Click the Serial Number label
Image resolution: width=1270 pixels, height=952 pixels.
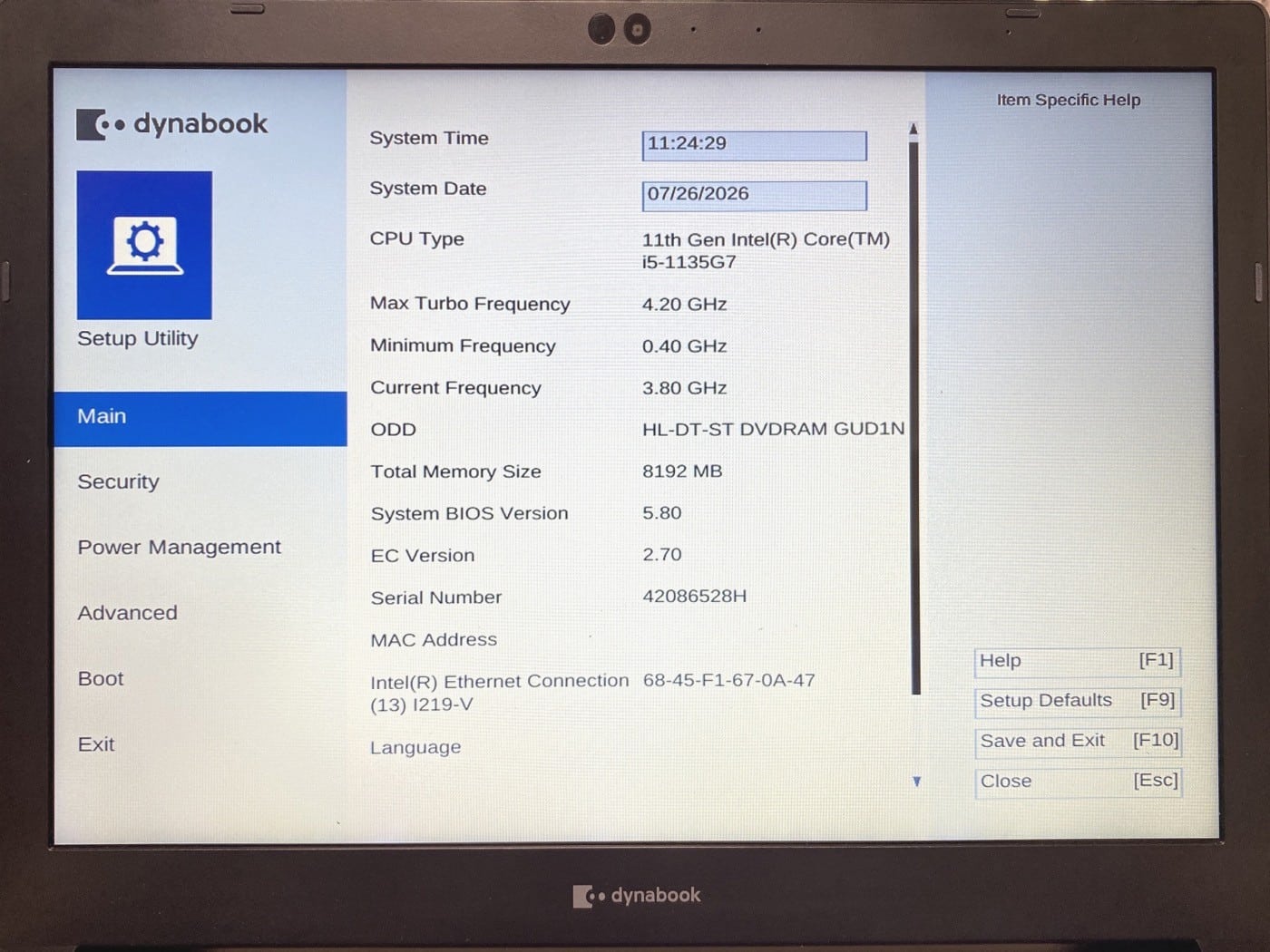click(436, 598)
